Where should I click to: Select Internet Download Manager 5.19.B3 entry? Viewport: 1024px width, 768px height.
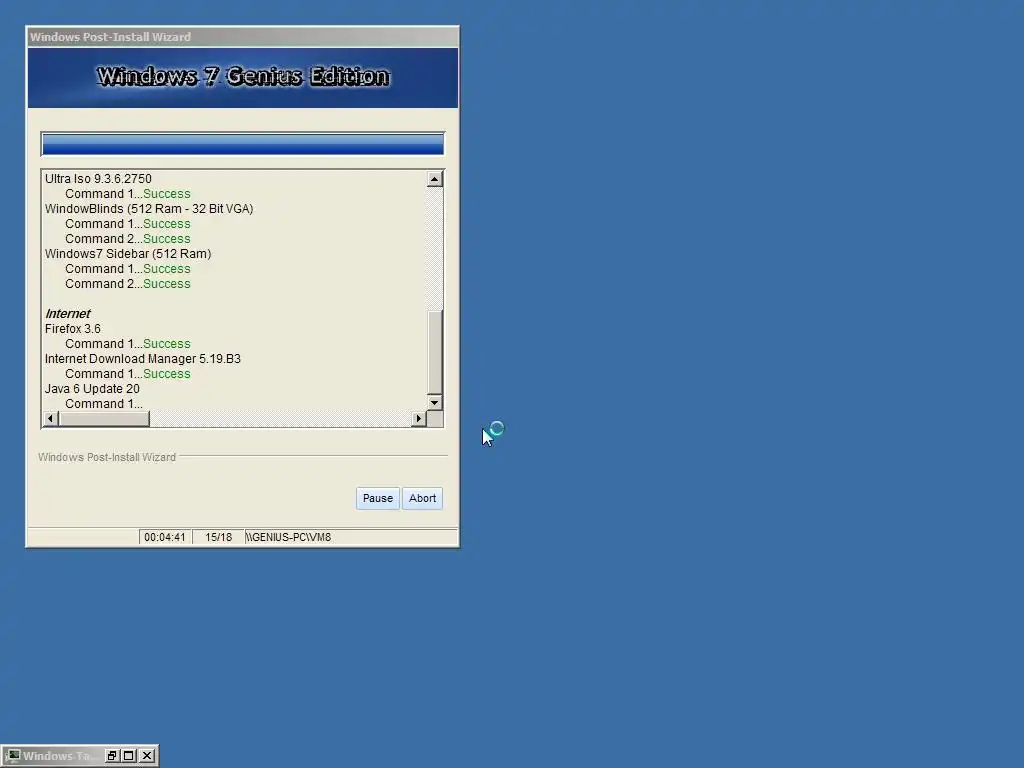[x=142, y=359]
